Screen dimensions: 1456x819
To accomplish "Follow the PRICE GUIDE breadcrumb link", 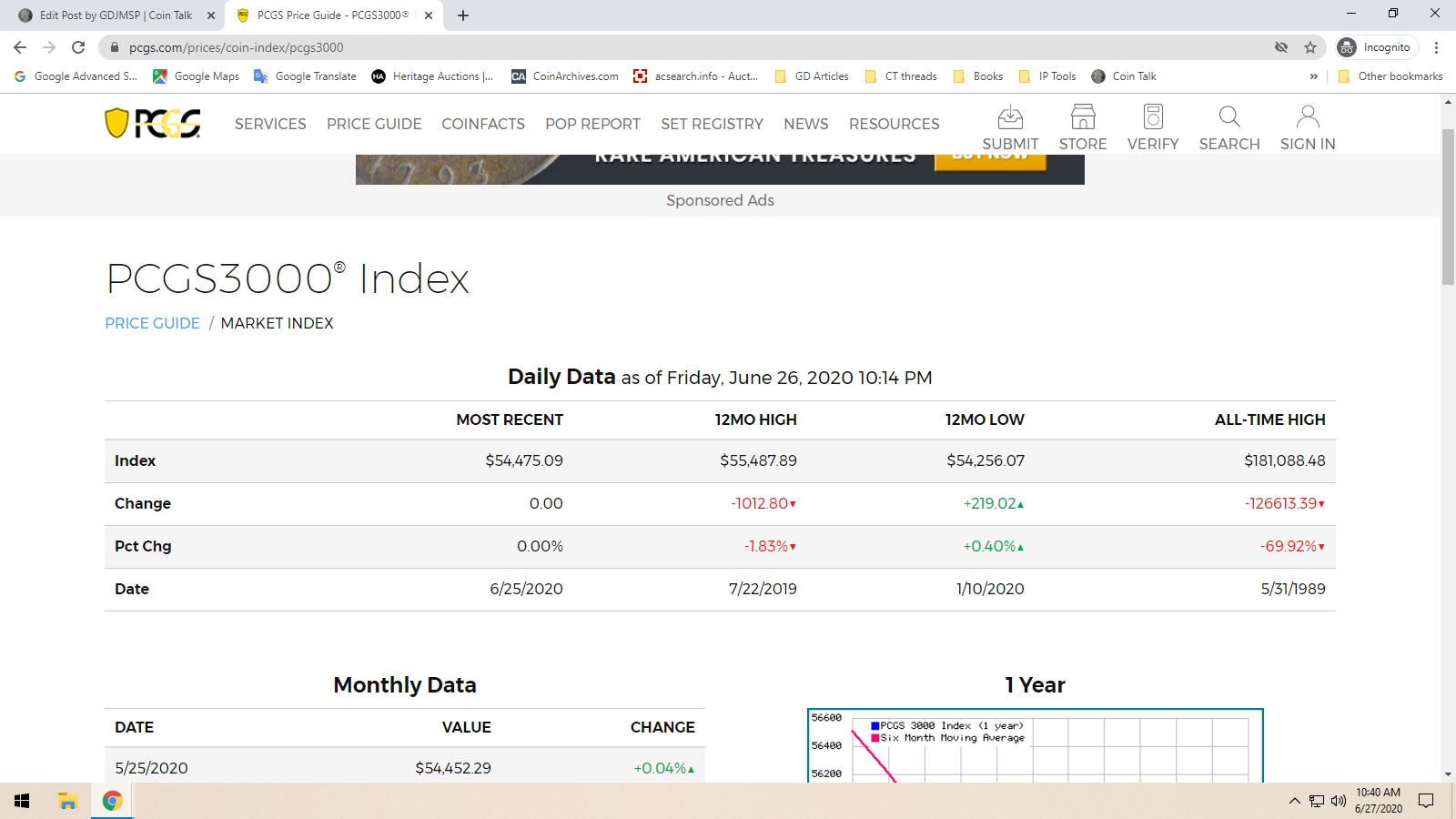I will pos(152,323).
